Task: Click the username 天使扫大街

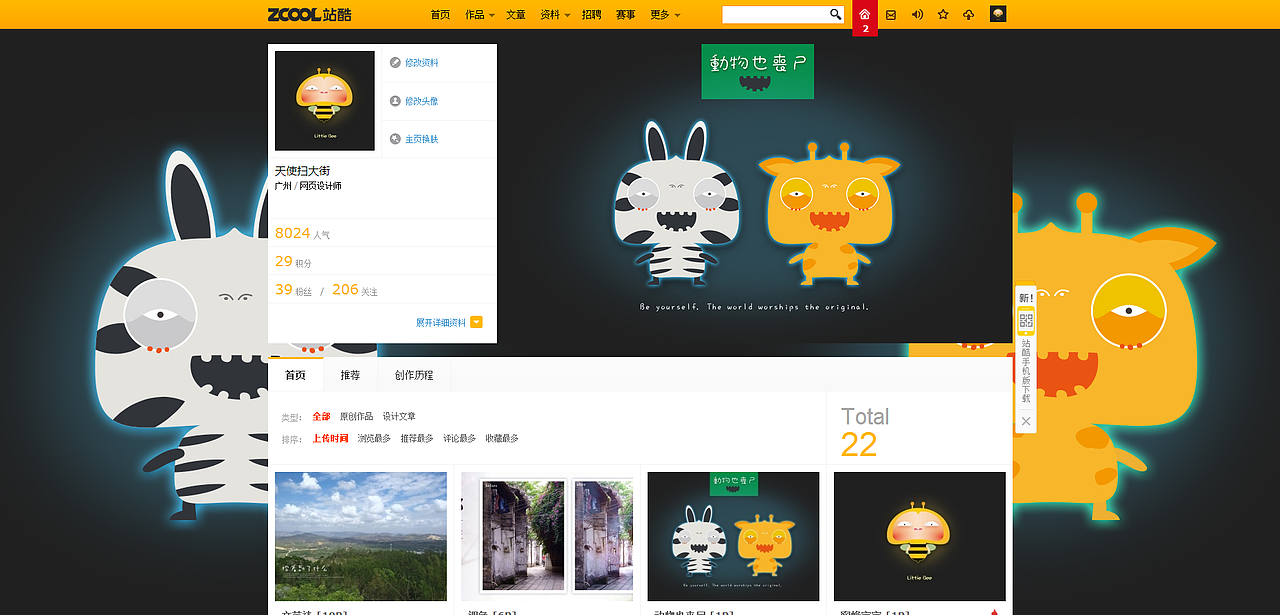Action: (302, 171)
